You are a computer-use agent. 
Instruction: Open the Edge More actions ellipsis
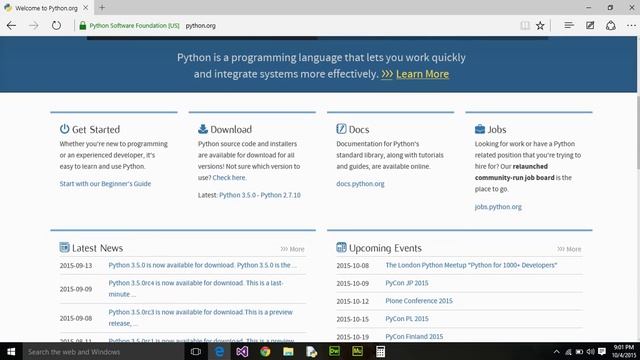(x=631, y=25)
